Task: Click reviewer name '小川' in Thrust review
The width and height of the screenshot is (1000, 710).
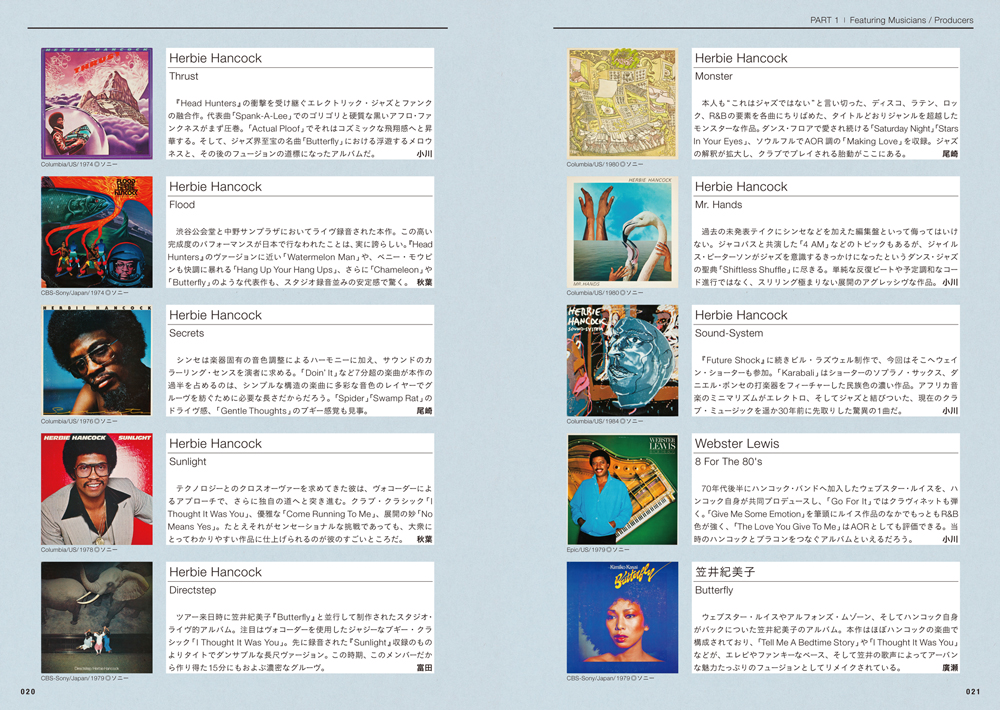Action: tap(425, 154)
